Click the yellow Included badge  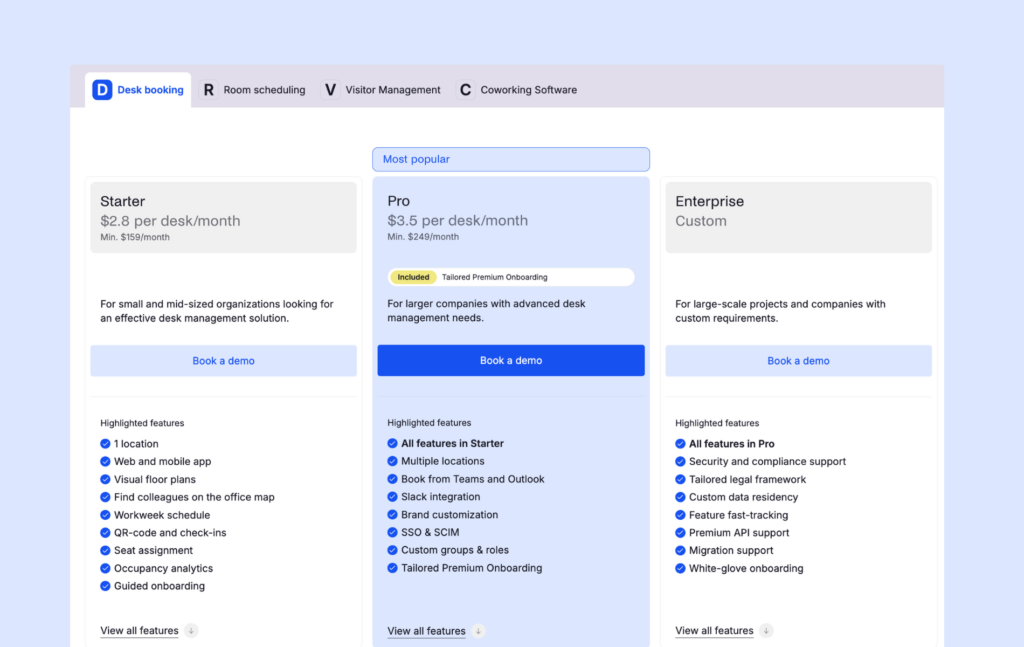[413, 277]
